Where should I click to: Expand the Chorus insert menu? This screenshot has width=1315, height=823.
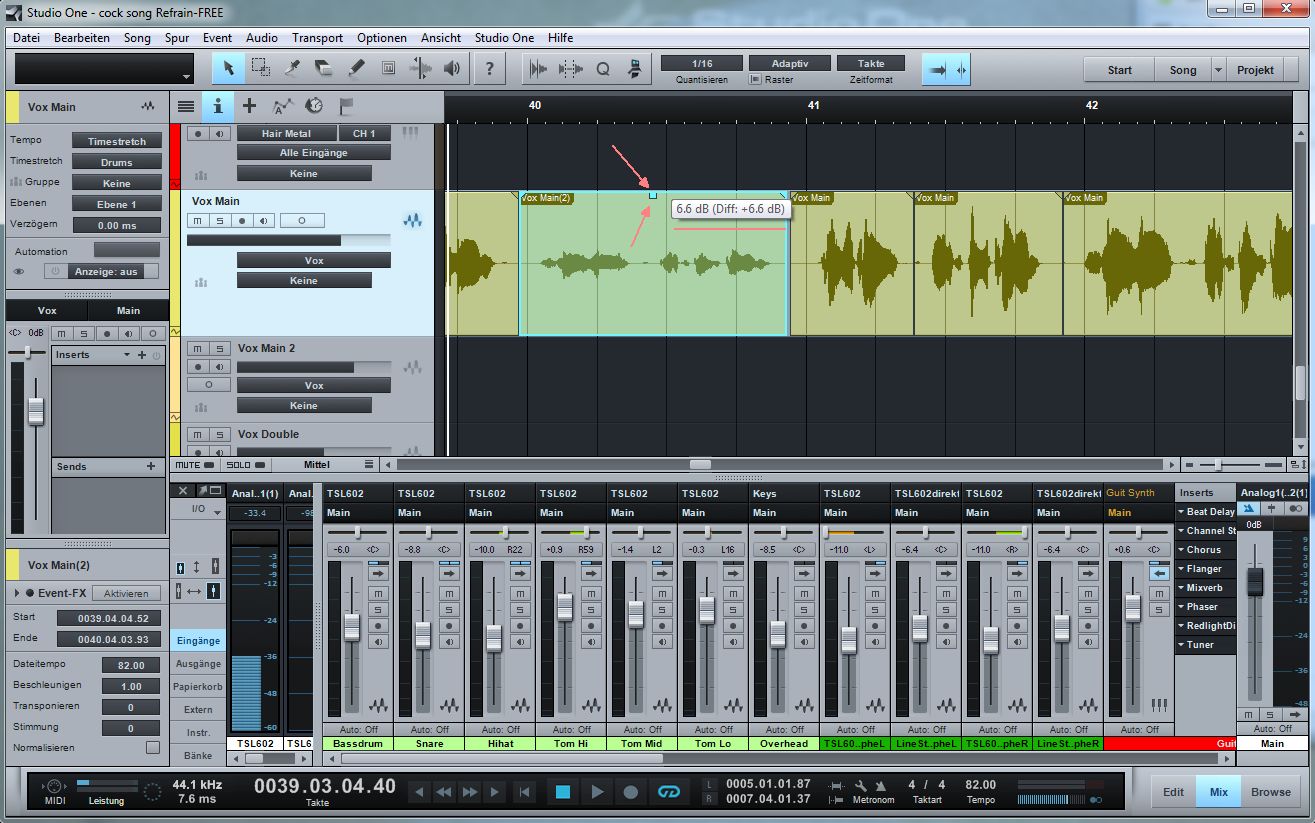1181,549
